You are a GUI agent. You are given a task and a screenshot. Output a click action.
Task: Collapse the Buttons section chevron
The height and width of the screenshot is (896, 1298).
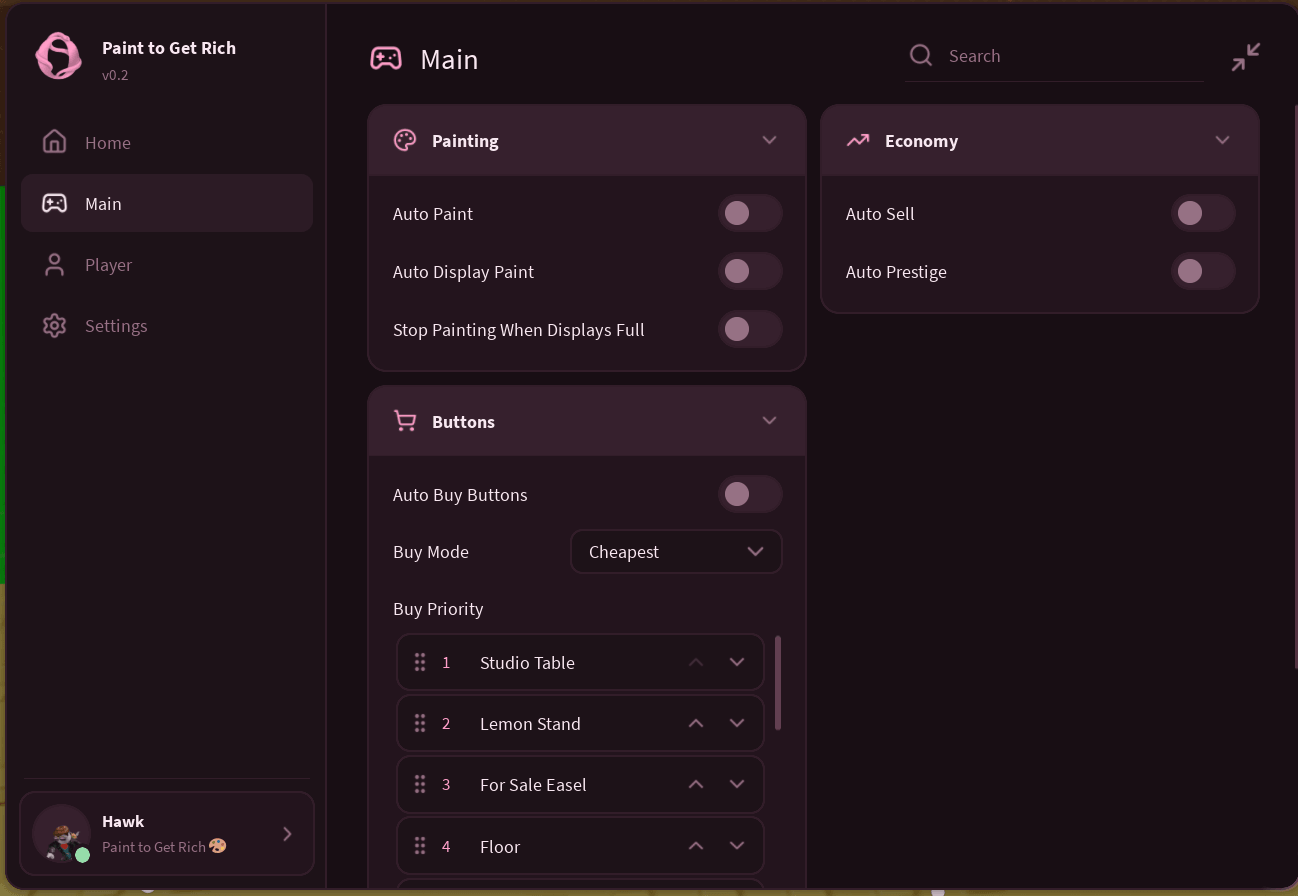point(769,421)
